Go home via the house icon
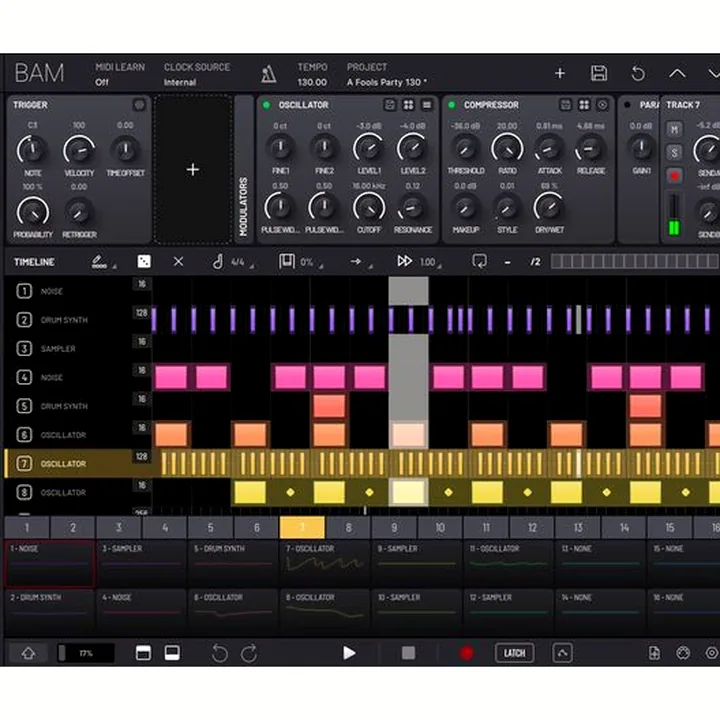The image size is (720, 720). click(28, 653)
